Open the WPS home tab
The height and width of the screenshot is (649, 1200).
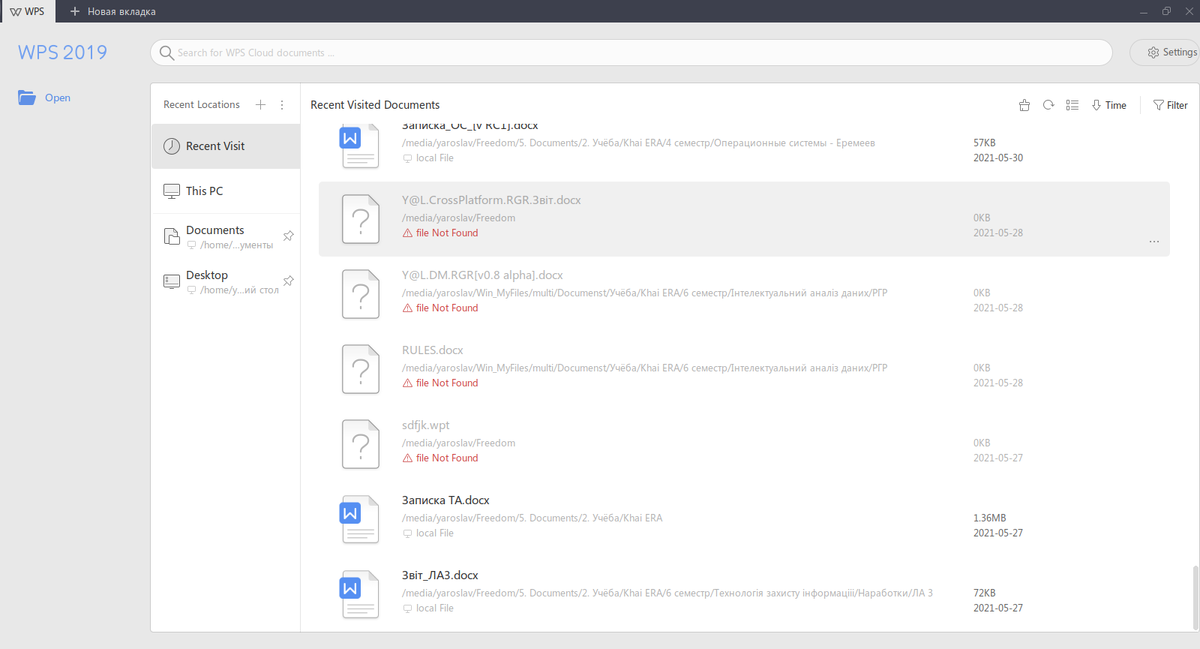(x=27, y=11)
